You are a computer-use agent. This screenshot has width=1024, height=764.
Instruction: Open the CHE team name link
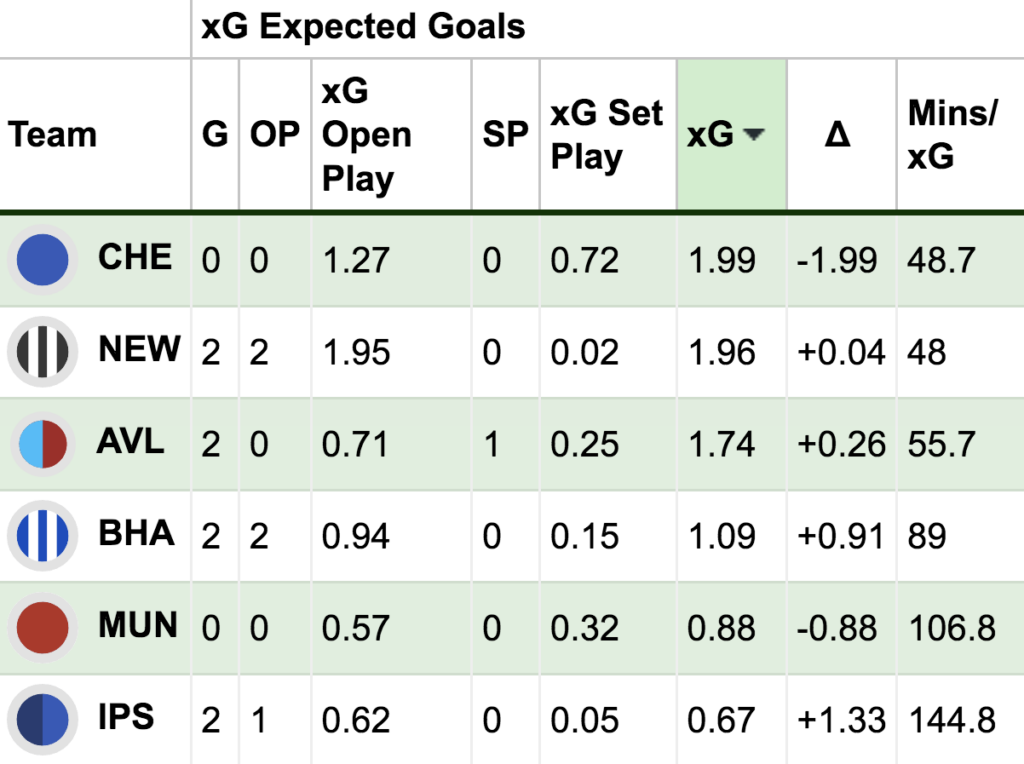(135, 257)
